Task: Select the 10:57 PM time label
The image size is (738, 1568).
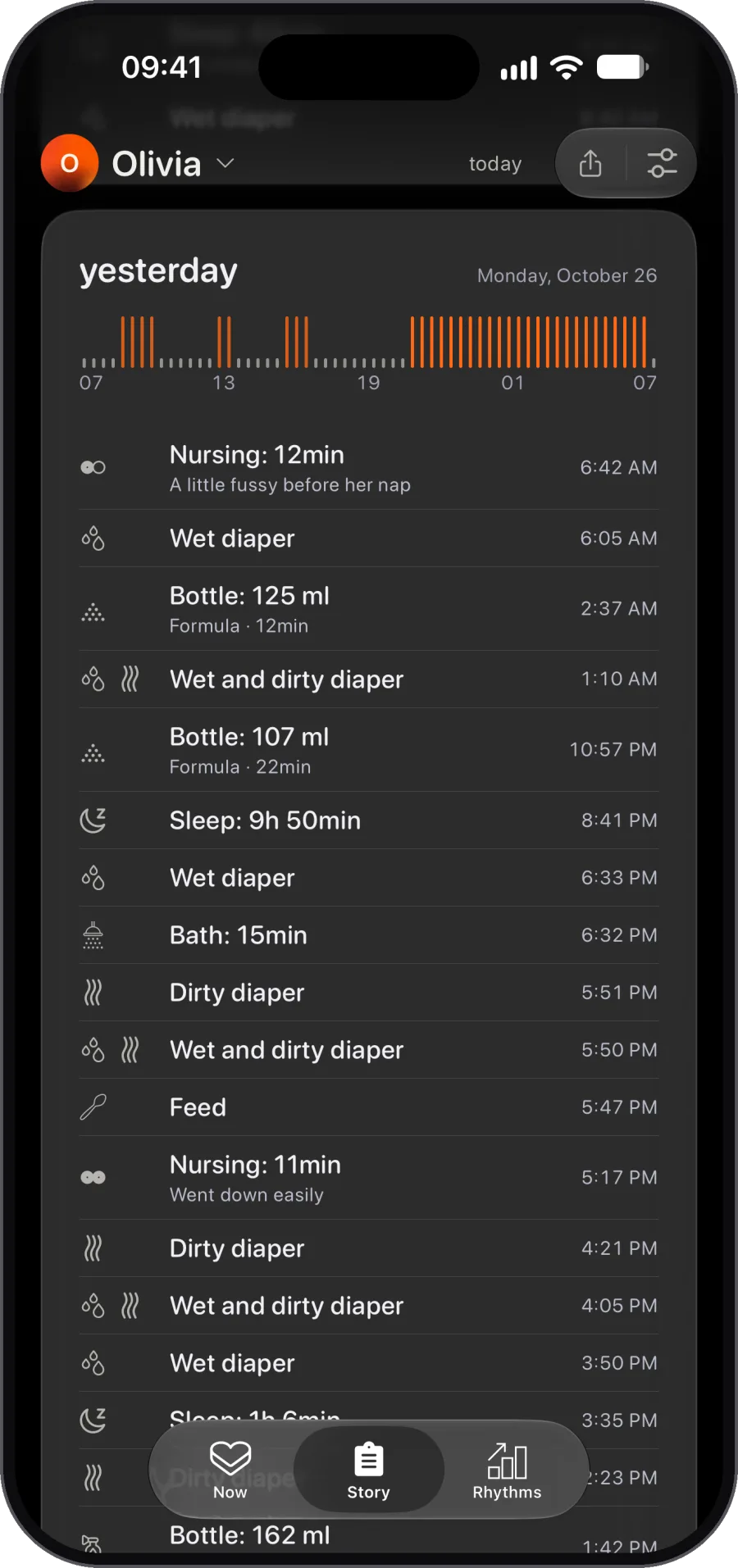Action: coord(613,750)
